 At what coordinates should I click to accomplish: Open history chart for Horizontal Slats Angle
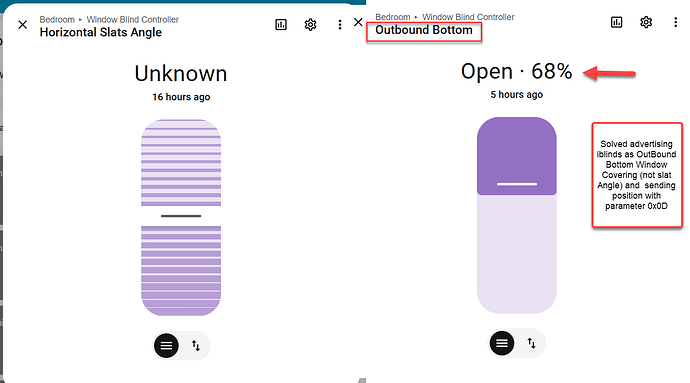point(281,25)
